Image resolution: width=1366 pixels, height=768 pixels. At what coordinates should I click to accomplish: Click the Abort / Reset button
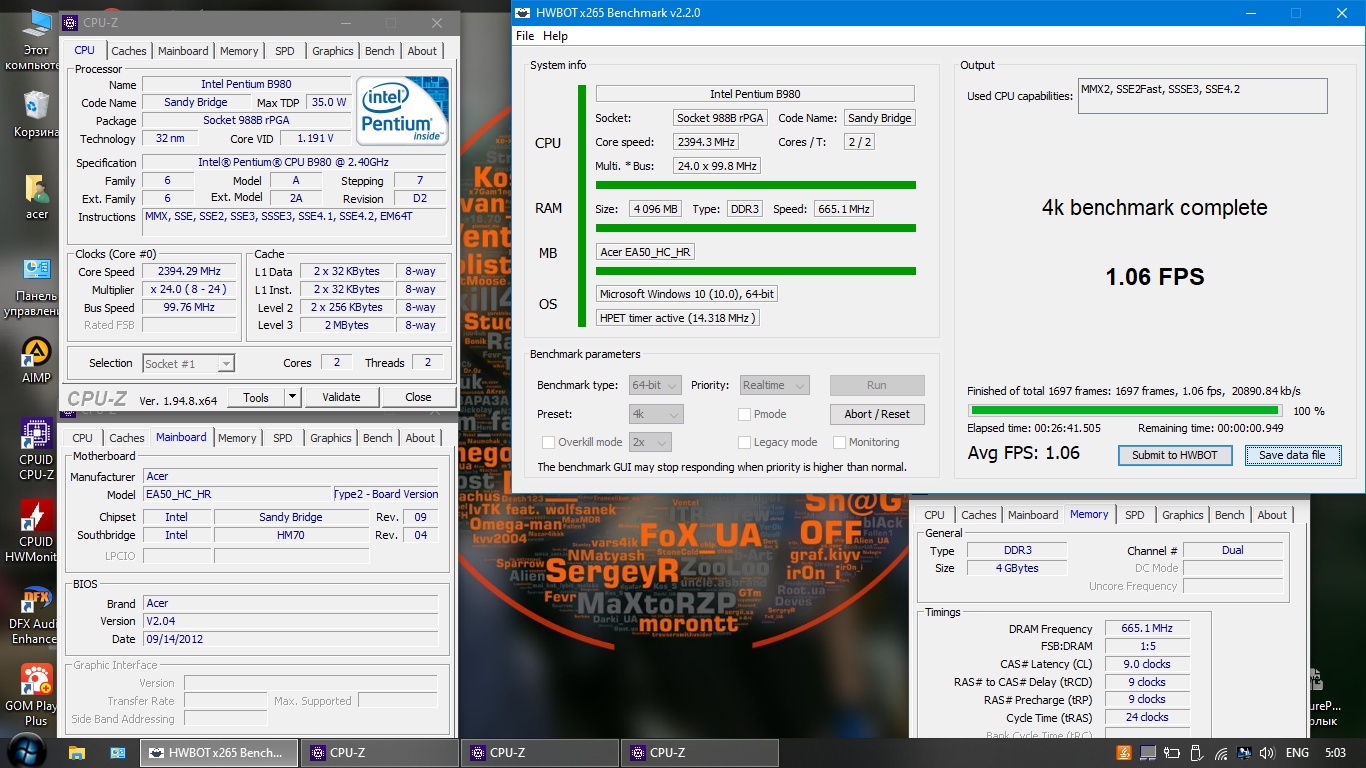pos(877,414)
